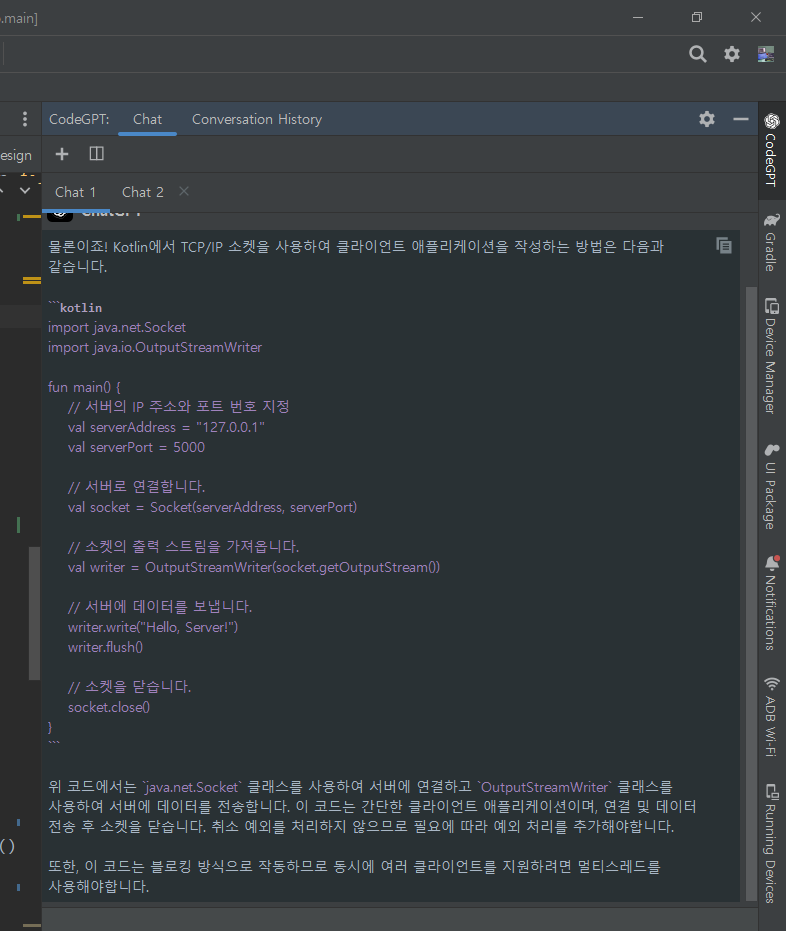The width and height of the screenshot is (786, 931).
Task: Minimize the IDE window
Action: 638,17
